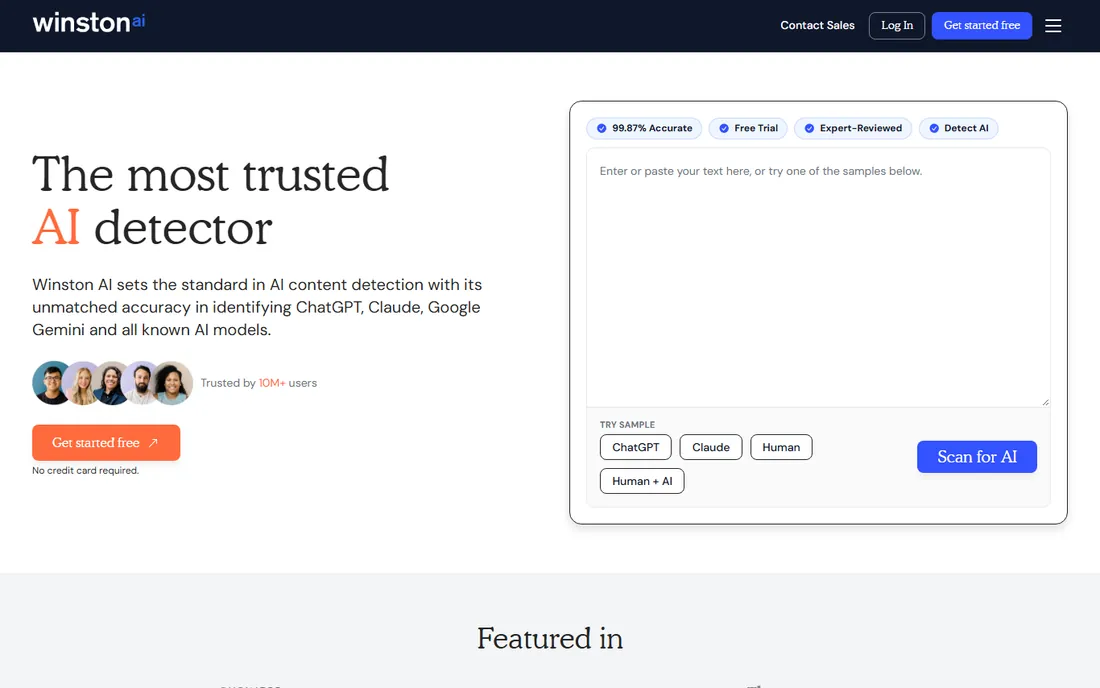Click into the text entry area
The width and height of the screenshot is (1100, 688).
click(x=818, y=277)
